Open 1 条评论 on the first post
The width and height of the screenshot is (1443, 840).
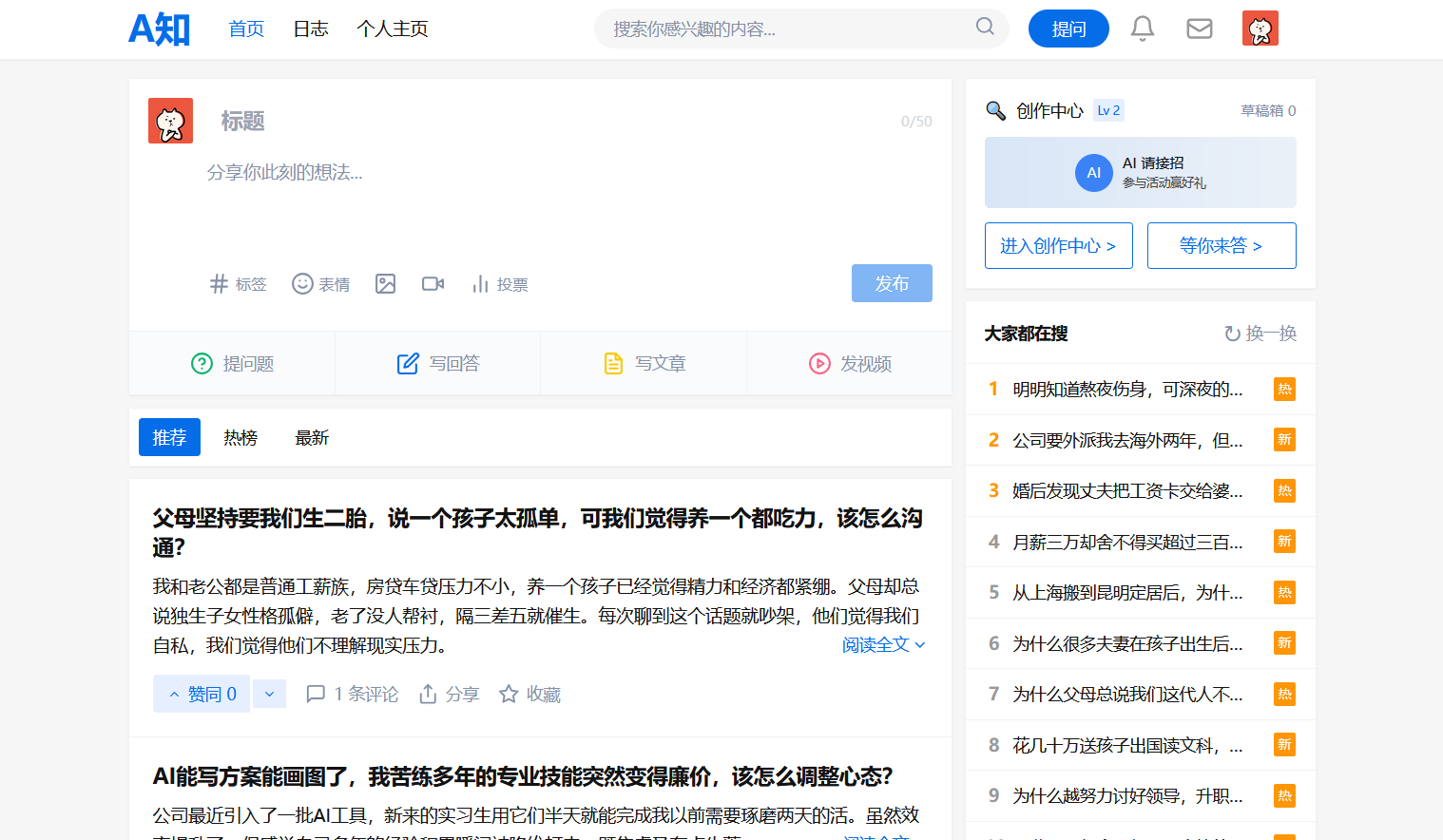click(352, 695)
